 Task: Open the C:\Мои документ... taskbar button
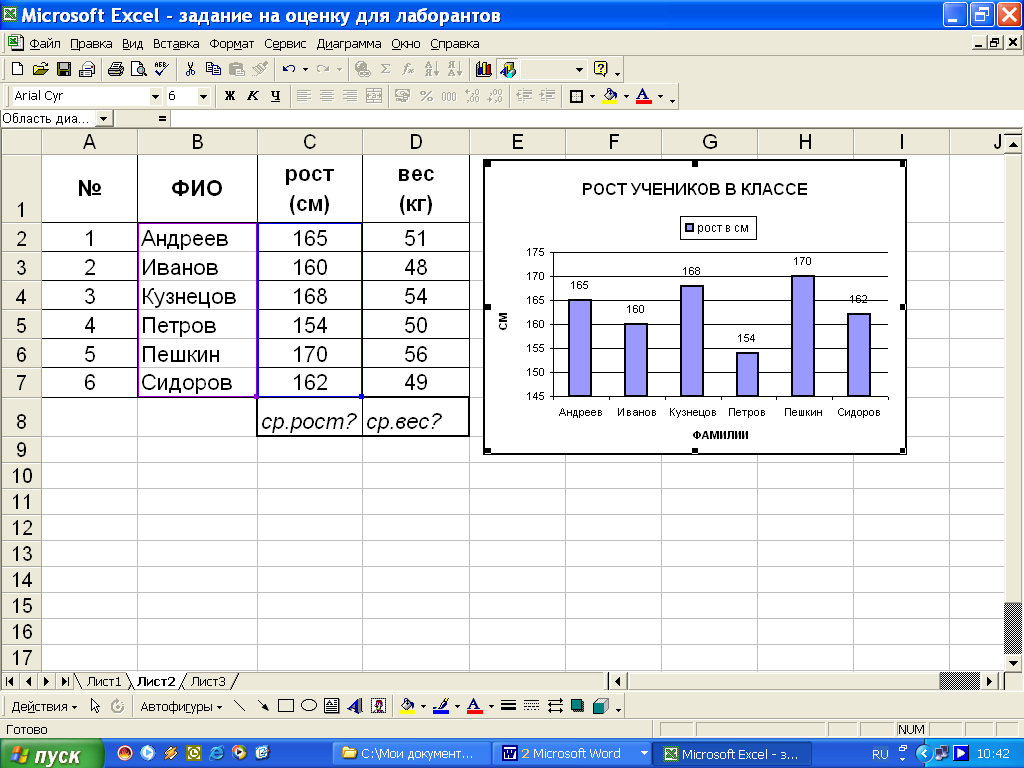(412, 754)
